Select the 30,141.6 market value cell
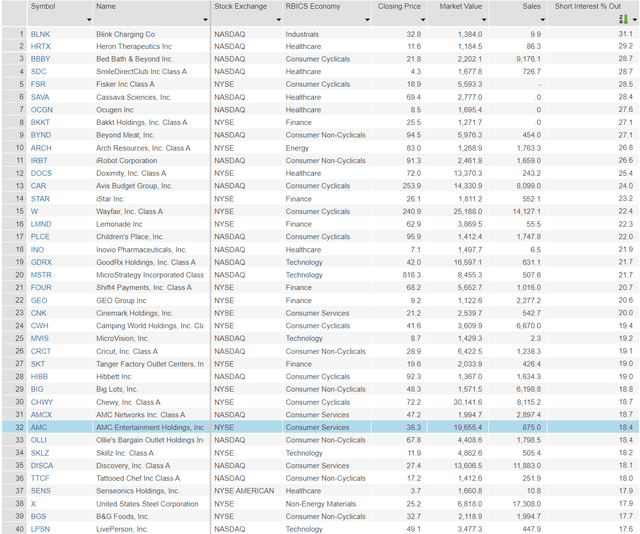640x534 pixels. (458, 402)
